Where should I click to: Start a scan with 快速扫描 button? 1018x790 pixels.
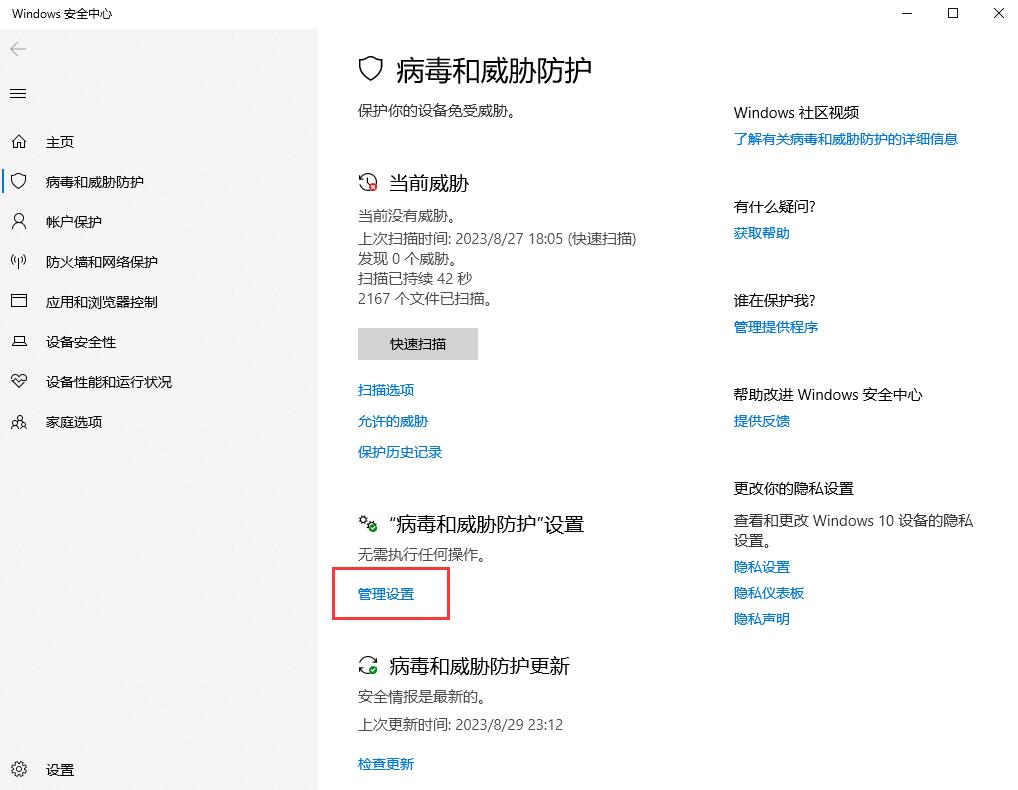tap(418, 344)
